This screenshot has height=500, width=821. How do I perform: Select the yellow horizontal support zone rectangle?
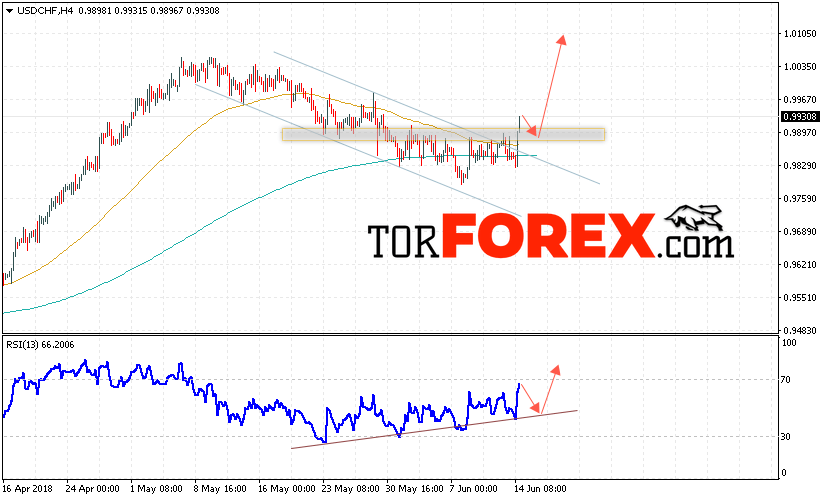coord(443,135)
